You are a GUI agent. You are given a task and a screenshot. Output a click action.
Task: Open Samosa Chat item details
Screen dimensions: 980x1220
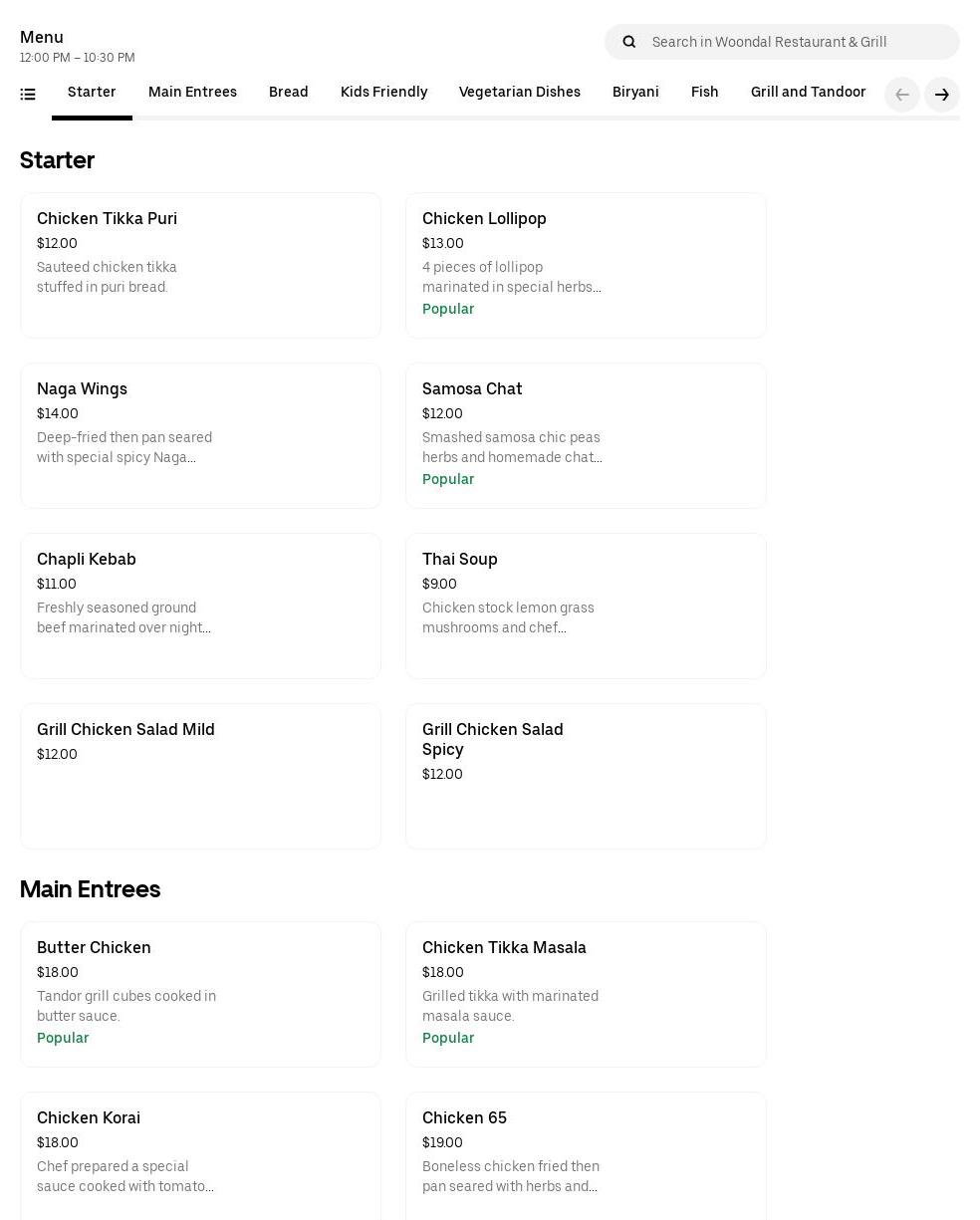[x=586, y=435]
